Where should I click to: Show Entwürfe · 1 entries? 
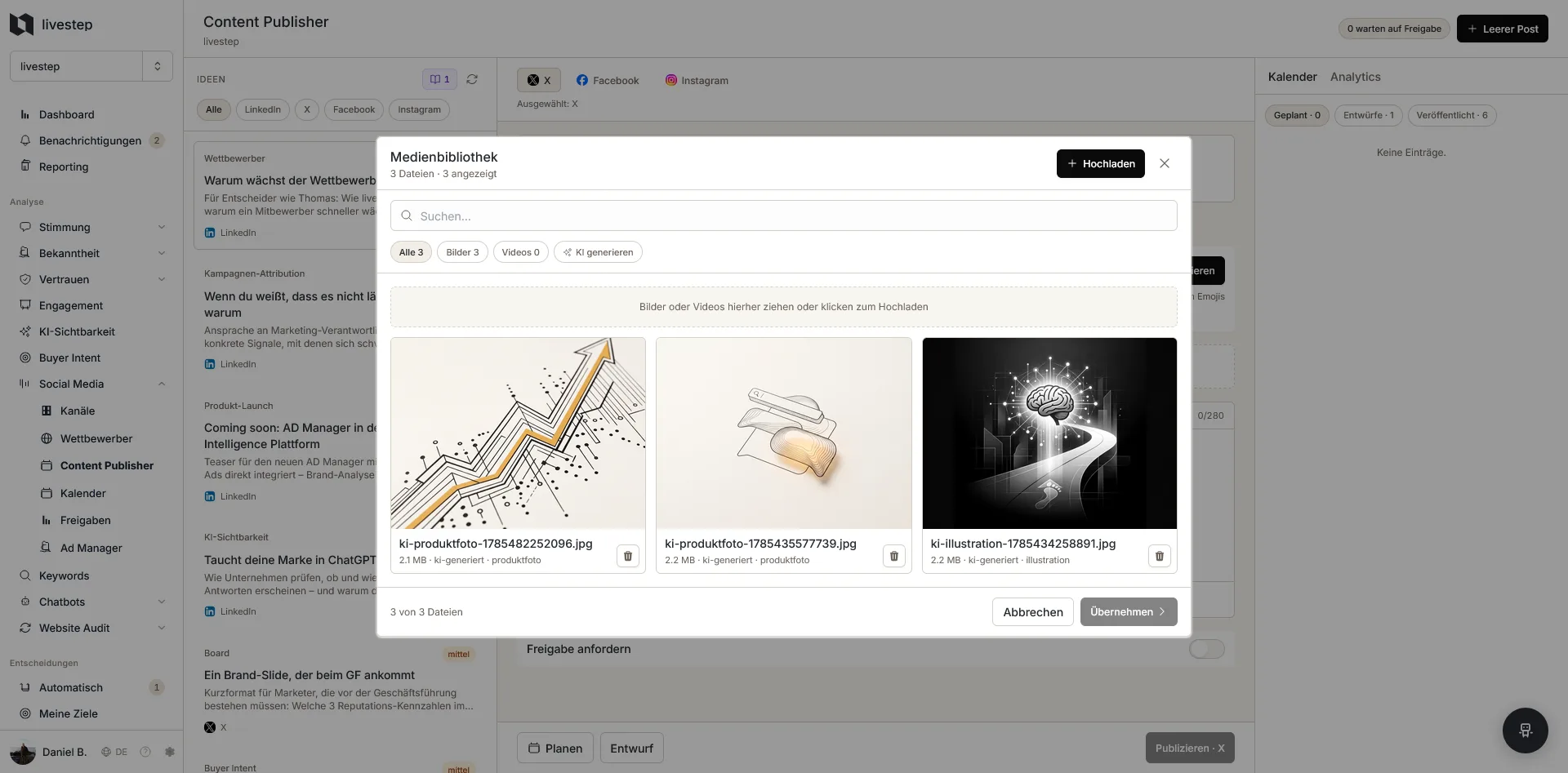tap(1369, 115)
